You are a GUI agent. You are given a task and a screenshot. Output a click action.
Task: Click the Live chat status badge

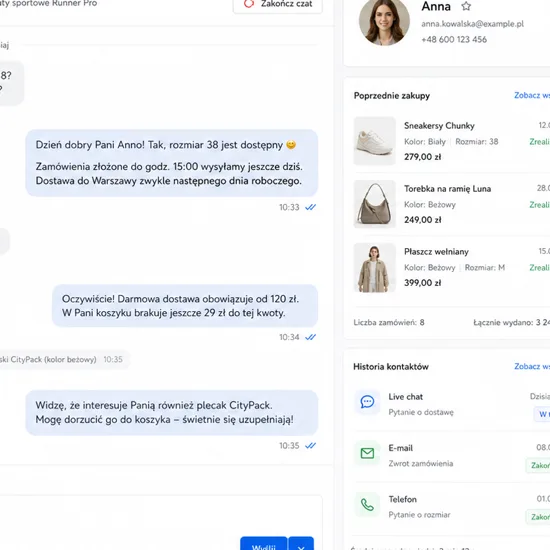[x=542, y=414]
